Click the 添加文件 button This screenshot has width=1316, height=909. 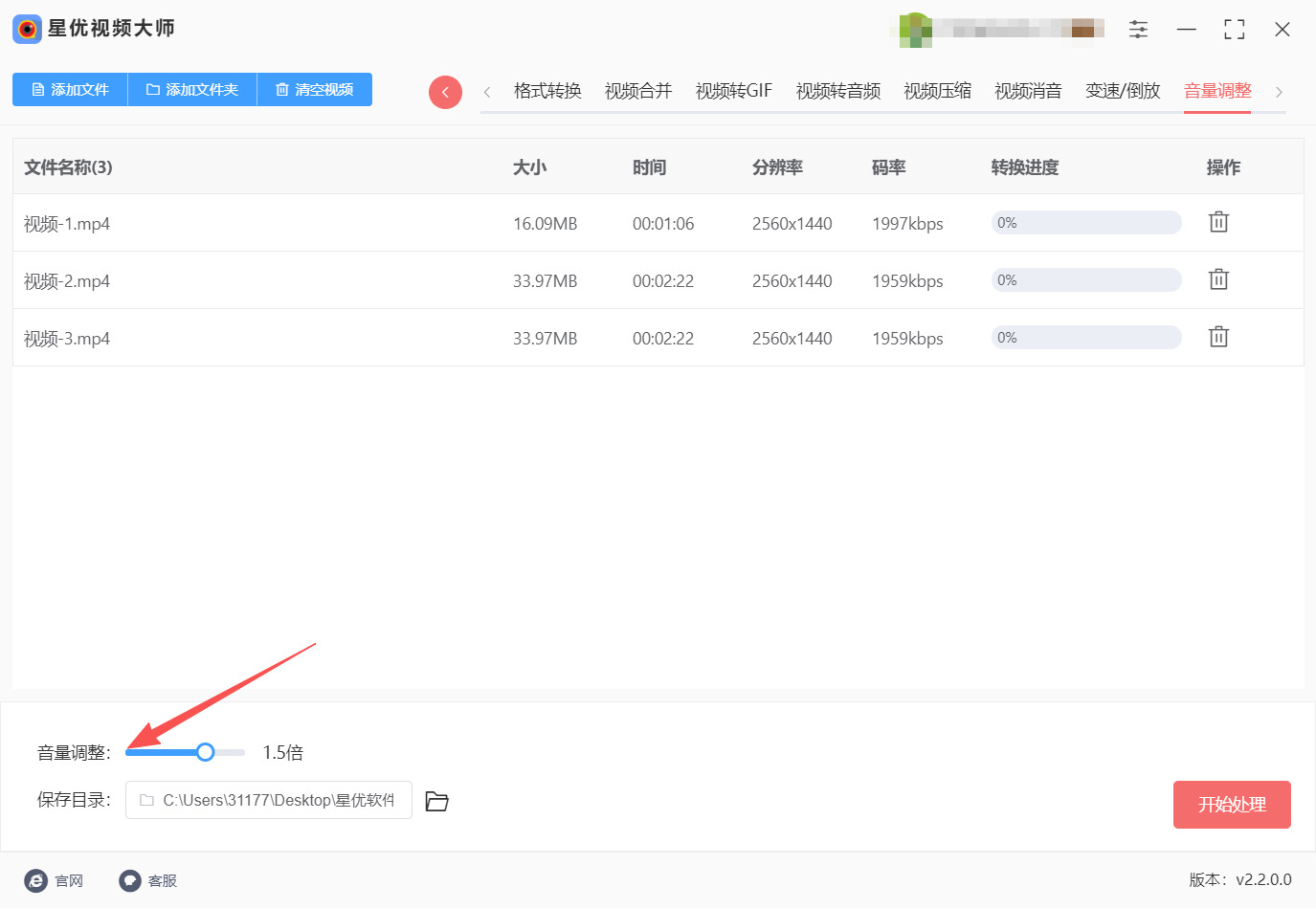coord(70,90)
